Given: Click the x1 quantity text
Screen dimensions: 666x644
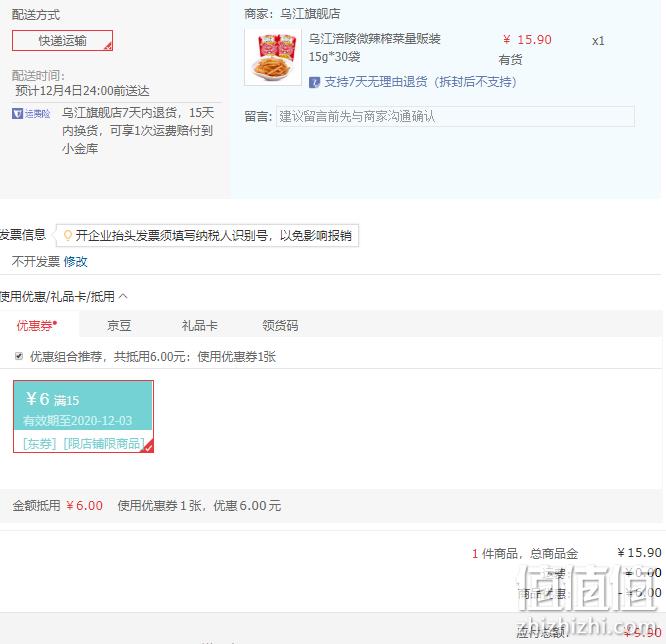Looking at the screenshot, I should (x=598, y=41).
